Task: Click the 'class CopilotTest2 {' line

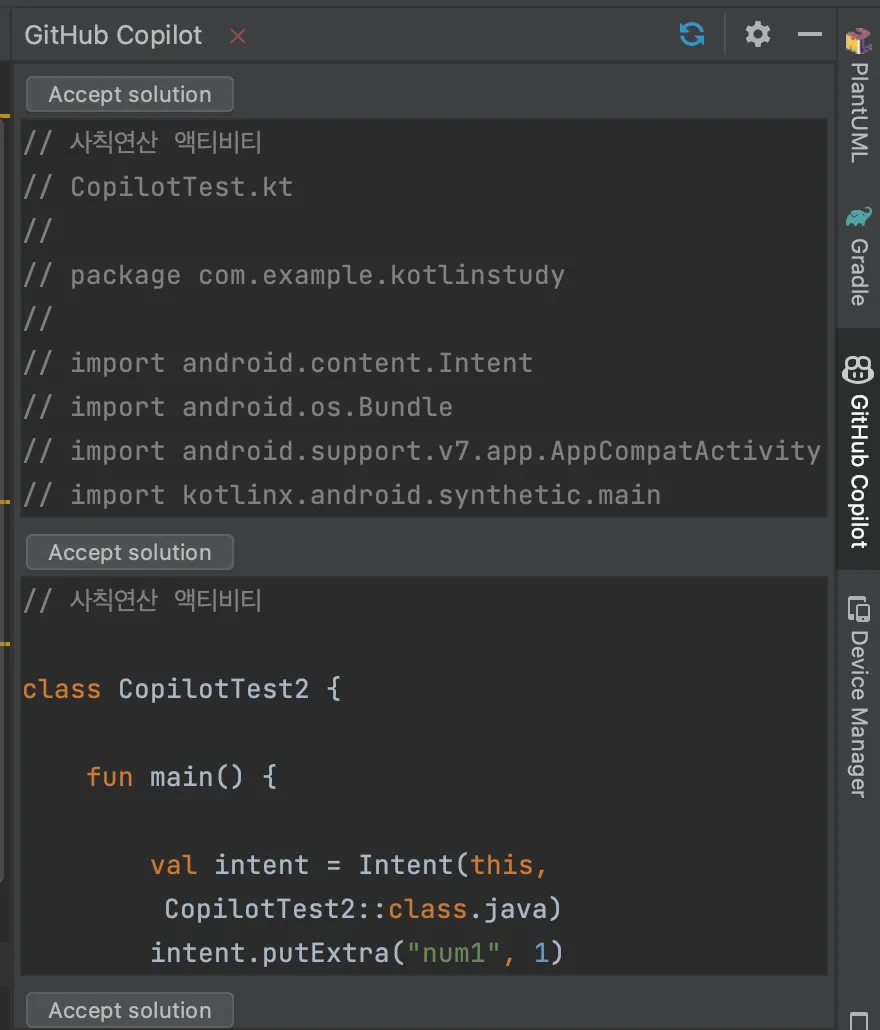Action: pyautogui.click(x=182, y=689)
